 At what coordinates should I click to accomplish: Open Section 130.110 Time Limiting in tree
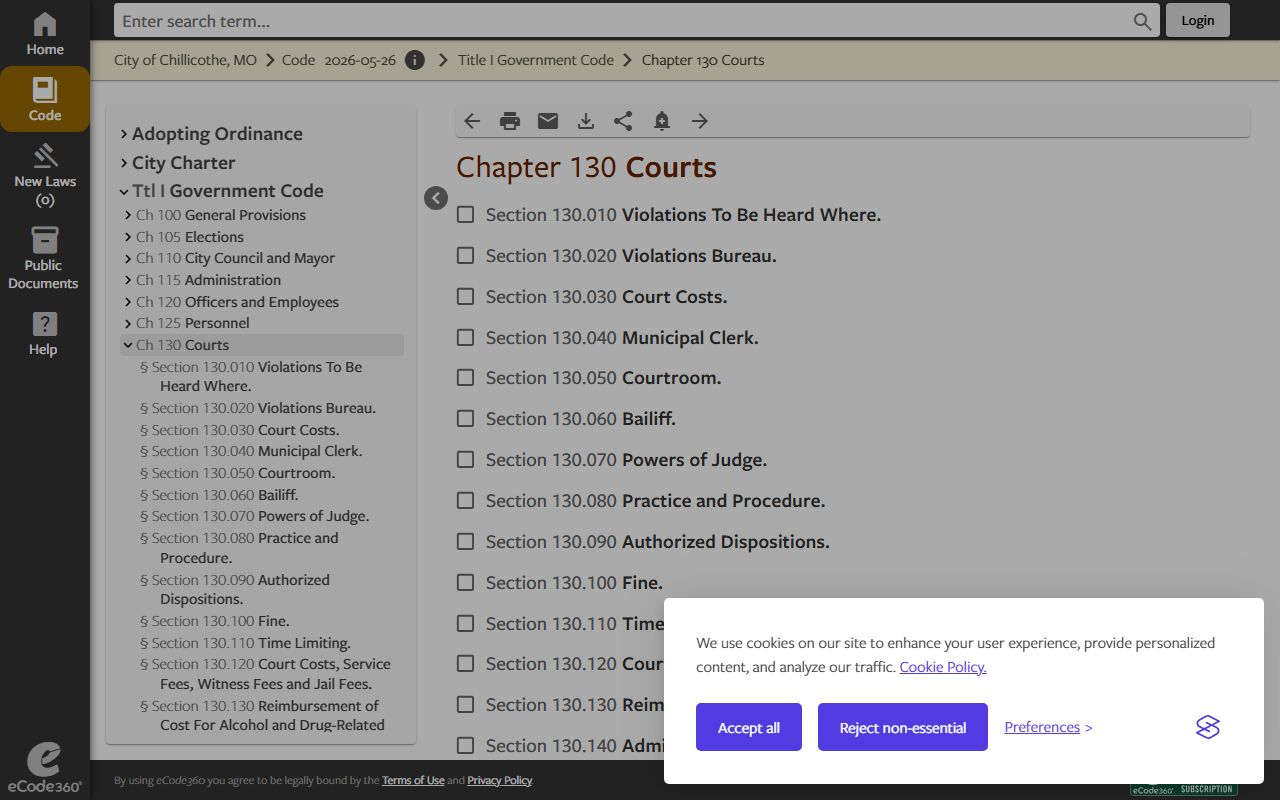(x=246, y=643)
